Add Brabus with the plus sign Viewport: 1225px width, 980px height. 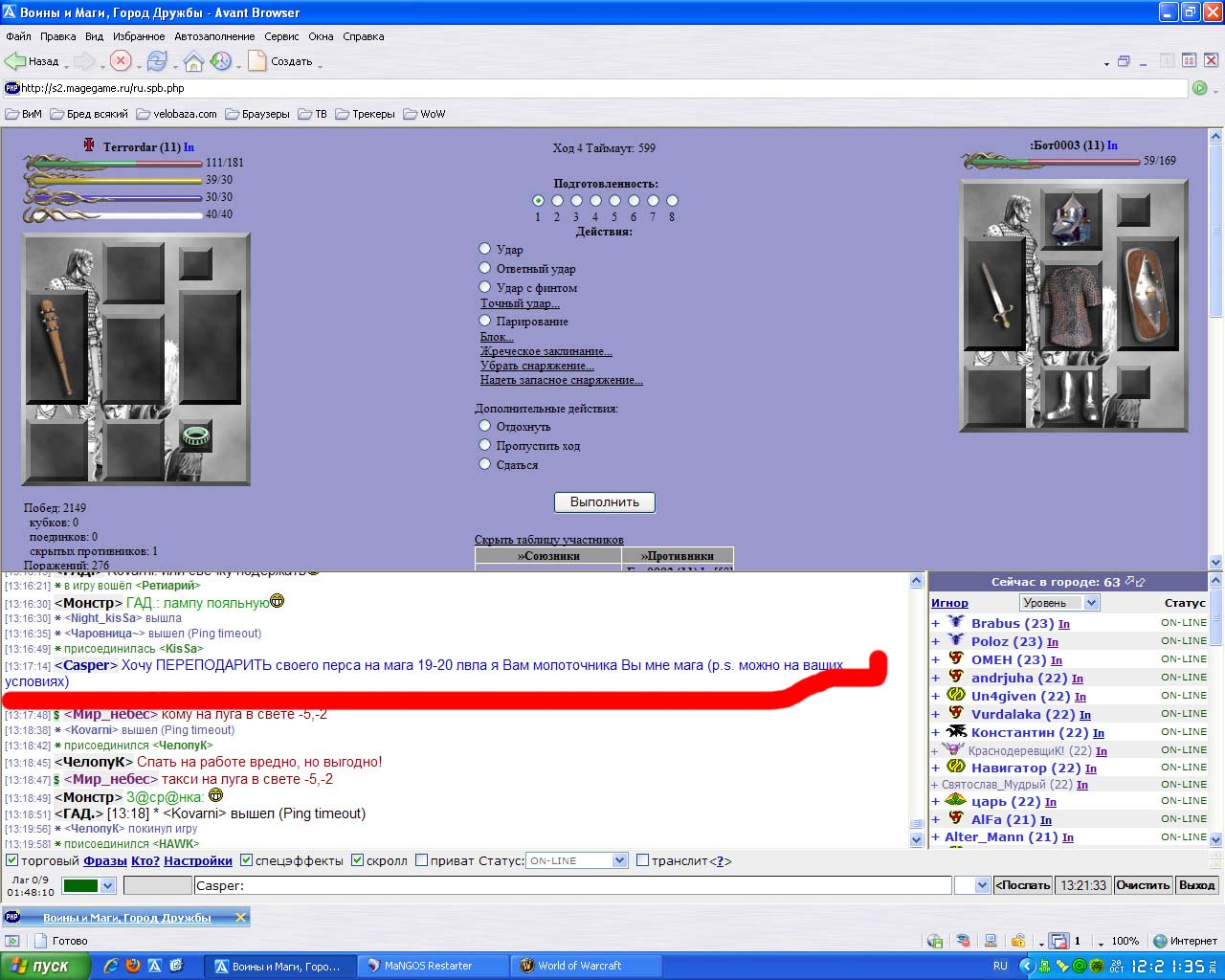pos(935,623)
